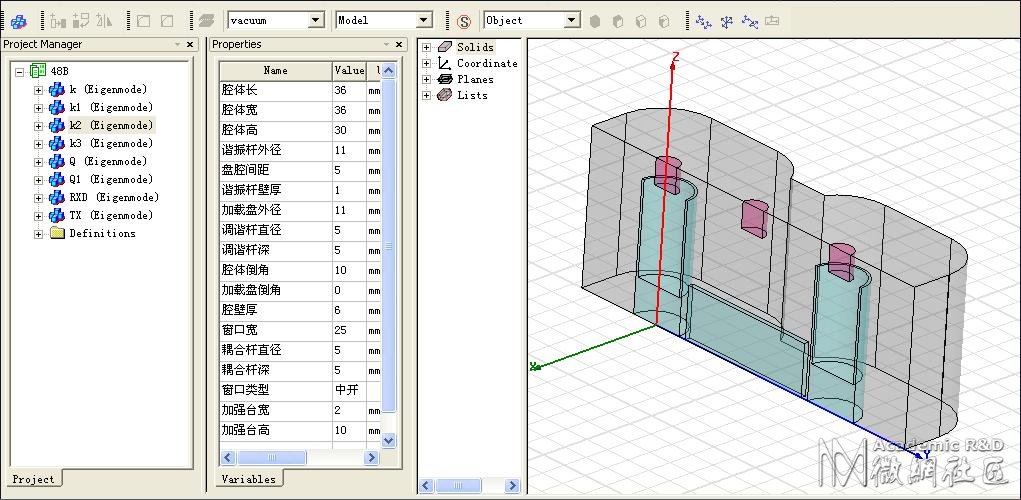Viewport: 1021px width, 500px height.
Task: Expand the k3 (Eigenmode) node
Action: point(38,144)
